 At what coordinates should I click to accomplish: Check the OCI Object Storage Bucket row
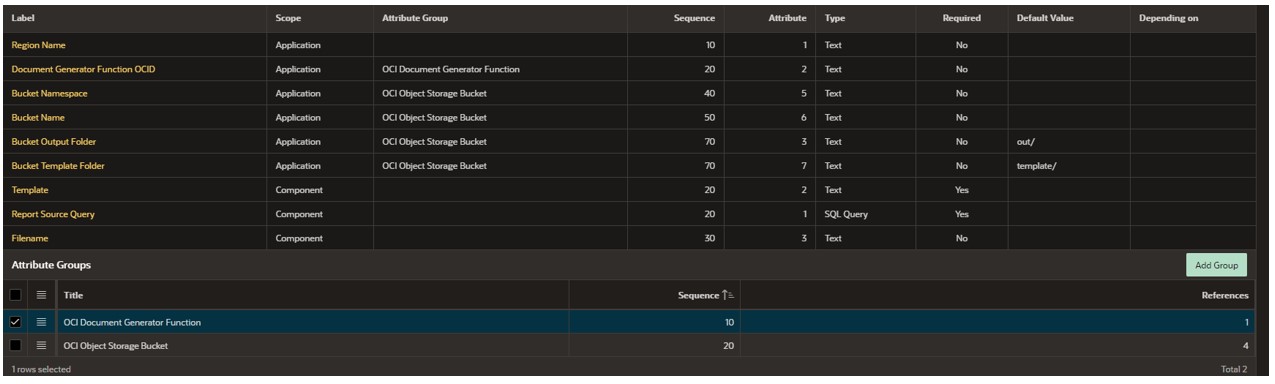coord(16,346)
